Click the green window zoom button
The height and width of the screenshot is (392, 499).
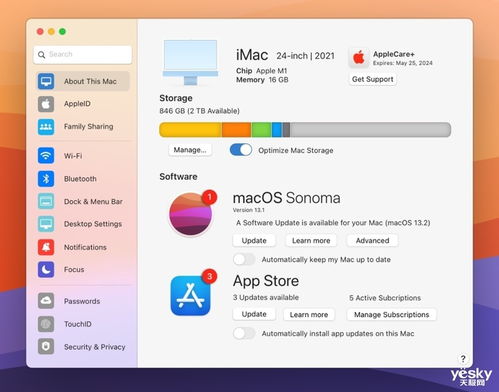(x=62, y=31)
